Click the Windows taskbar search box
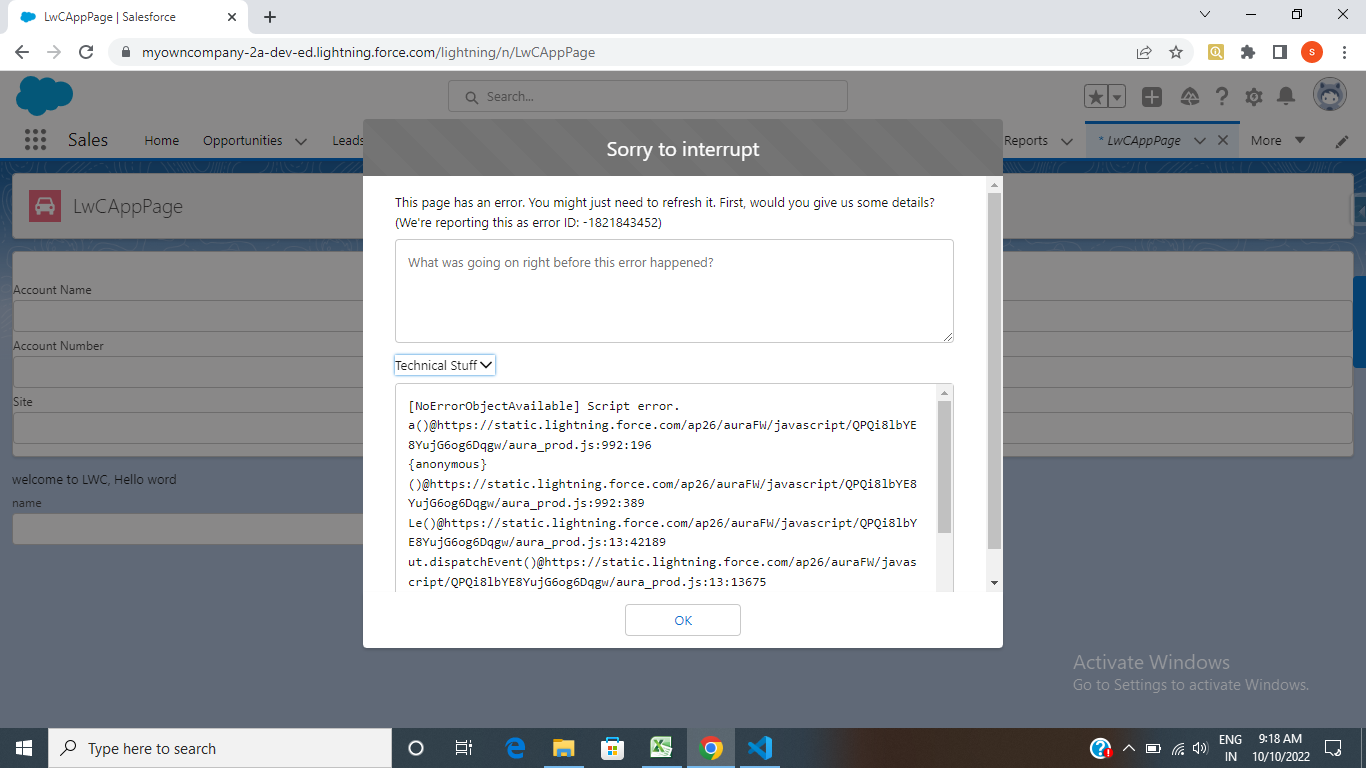Viewport: 1366px width, 768px height. pos(219,748)
